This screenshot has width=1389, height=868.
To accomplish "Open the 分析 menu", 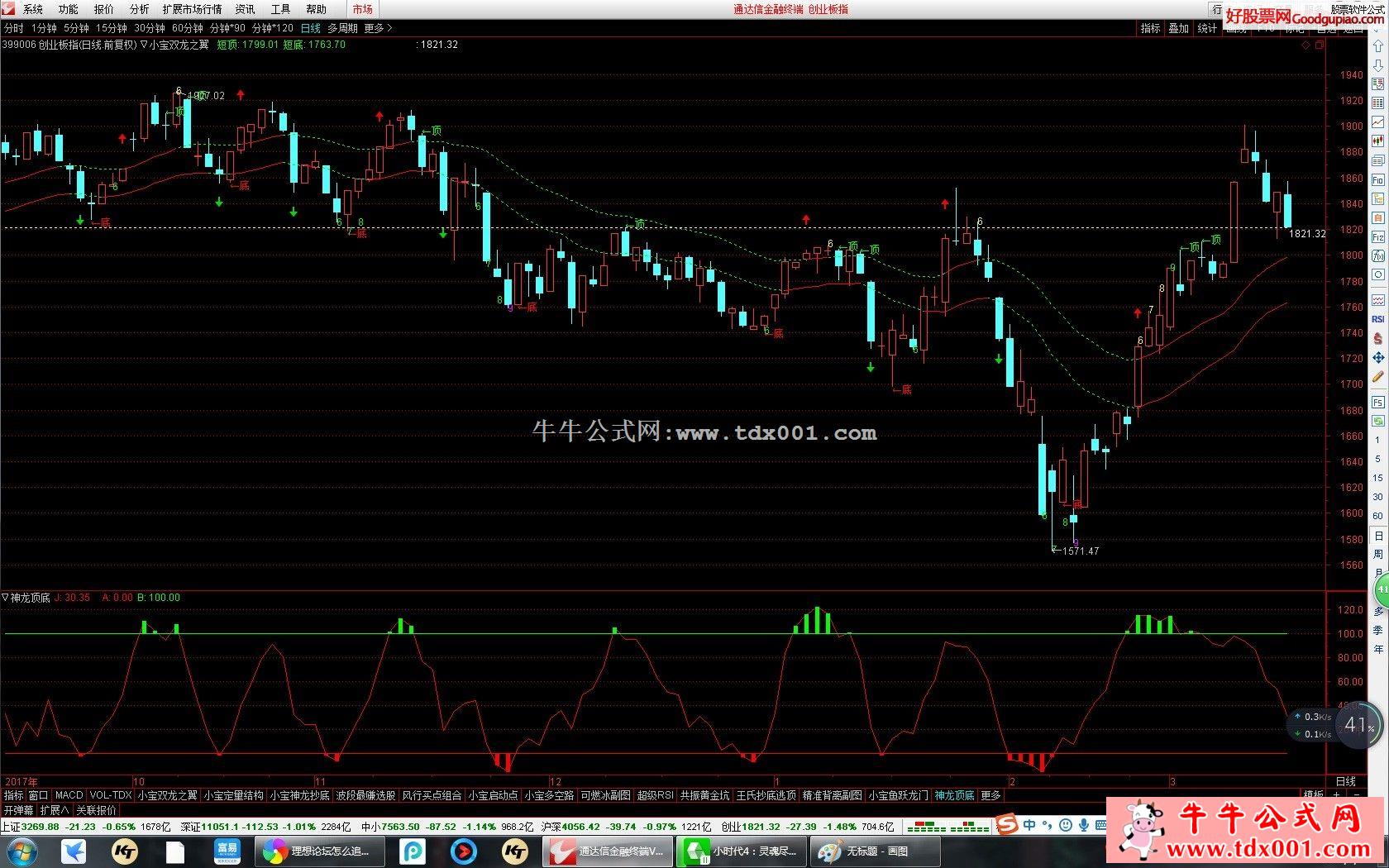I will point(139,9).
